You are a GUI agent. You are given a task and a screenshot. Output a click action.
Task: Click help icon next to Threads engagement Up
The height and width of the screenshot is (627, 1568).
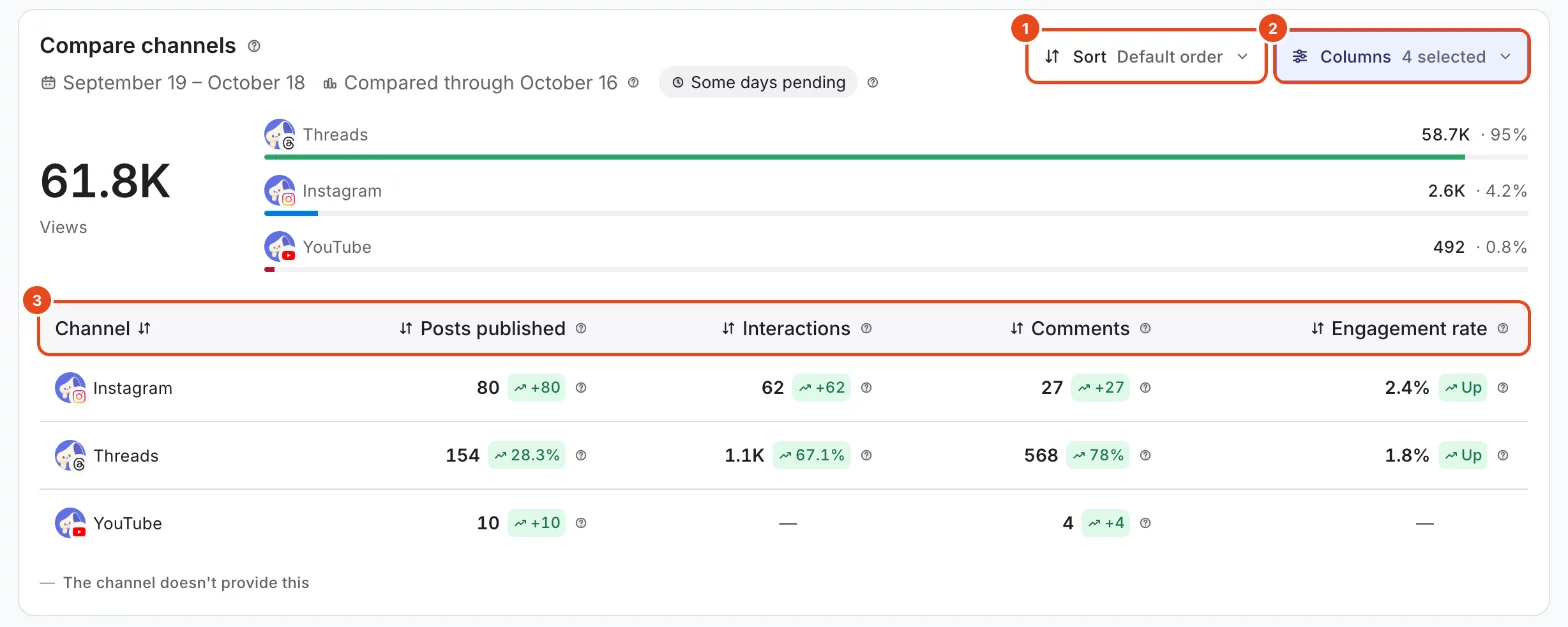click(1503, 456)
